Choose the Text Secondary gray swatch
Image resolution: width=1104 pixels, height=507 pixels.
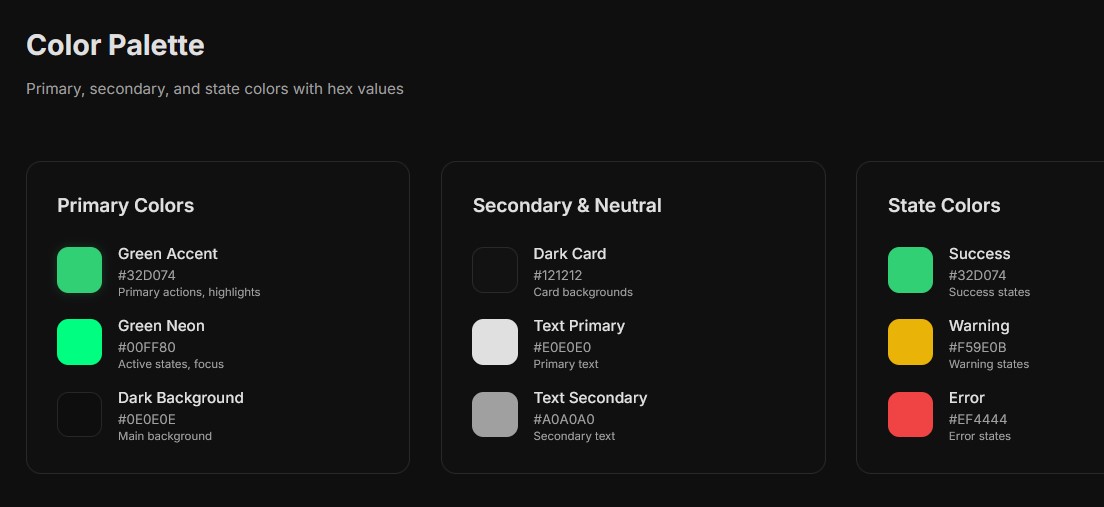(495, 414)
